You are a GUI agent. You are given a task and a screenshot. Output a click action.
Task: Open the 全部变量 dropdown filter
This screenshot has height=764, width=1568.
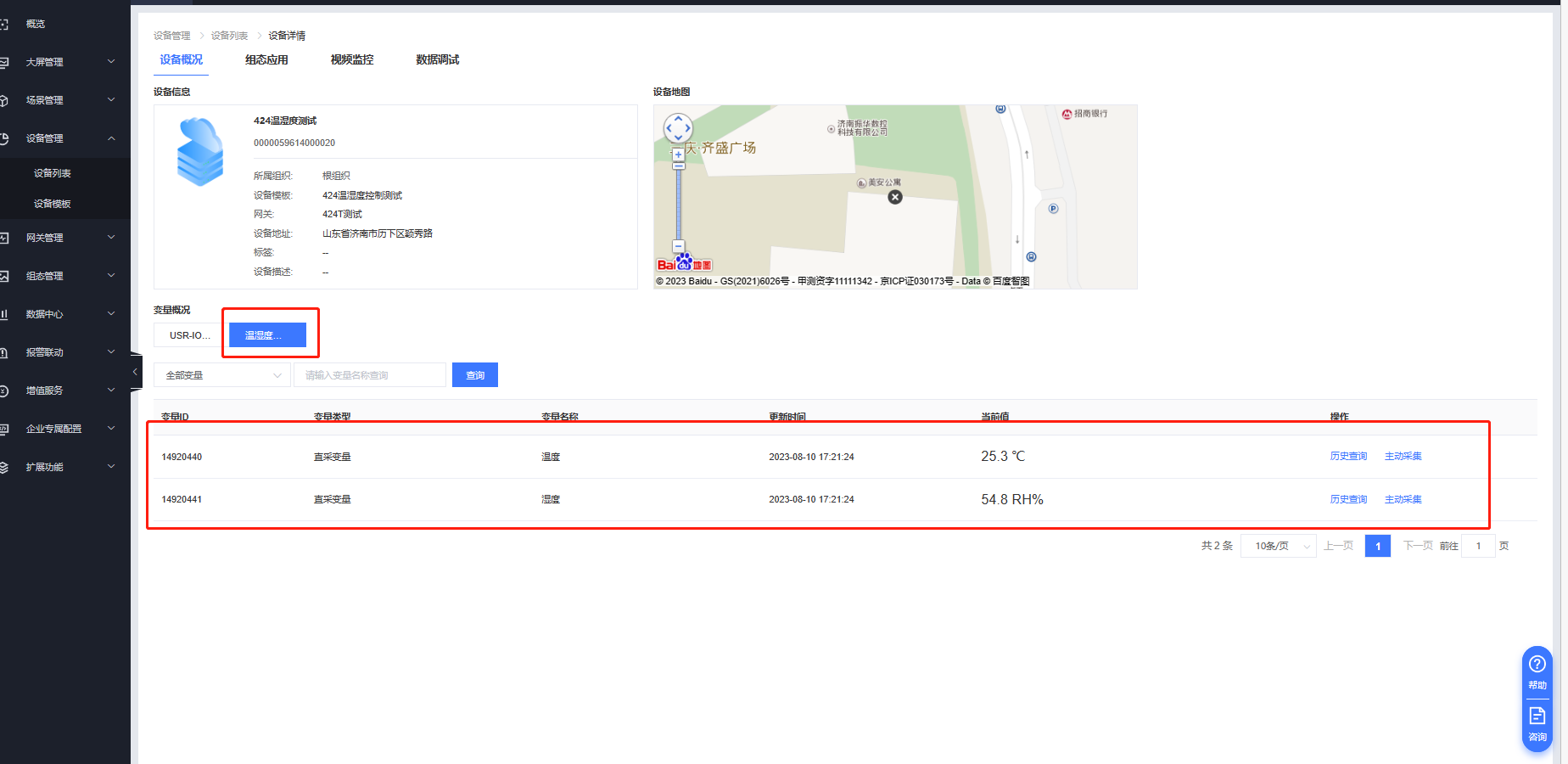(221, 375)
